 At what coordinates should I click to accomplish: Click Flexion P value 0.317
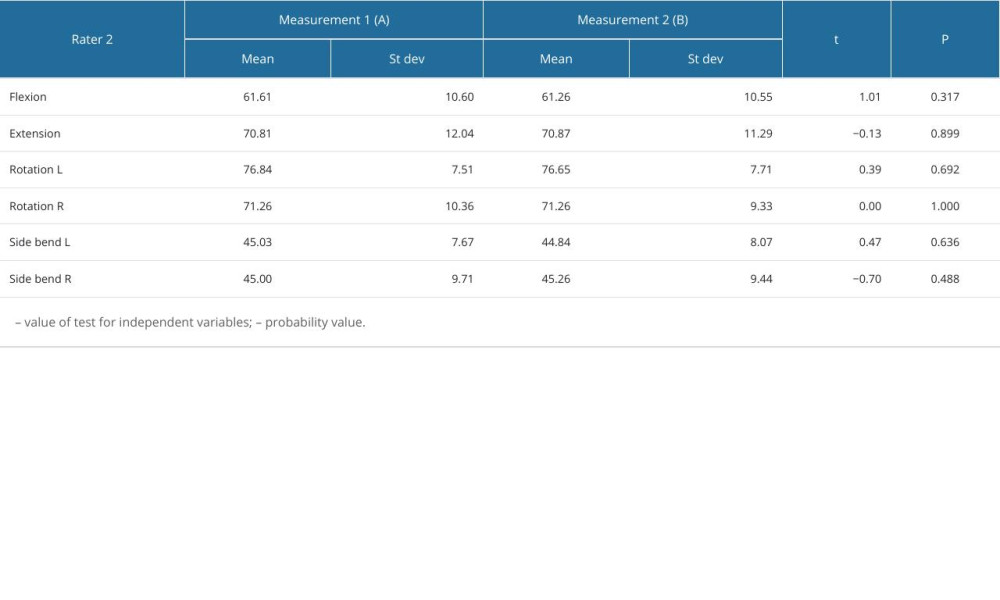pos(945,97)
